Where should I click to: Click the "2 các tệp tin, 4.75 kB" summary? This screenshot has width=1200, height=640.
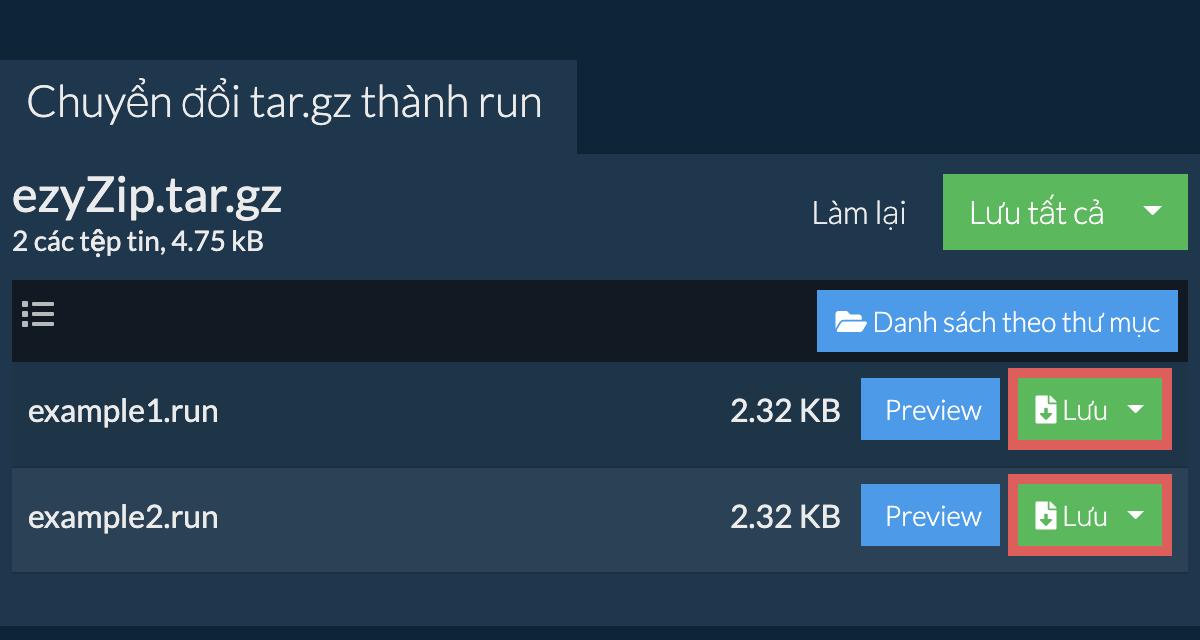tap(138, 241)
